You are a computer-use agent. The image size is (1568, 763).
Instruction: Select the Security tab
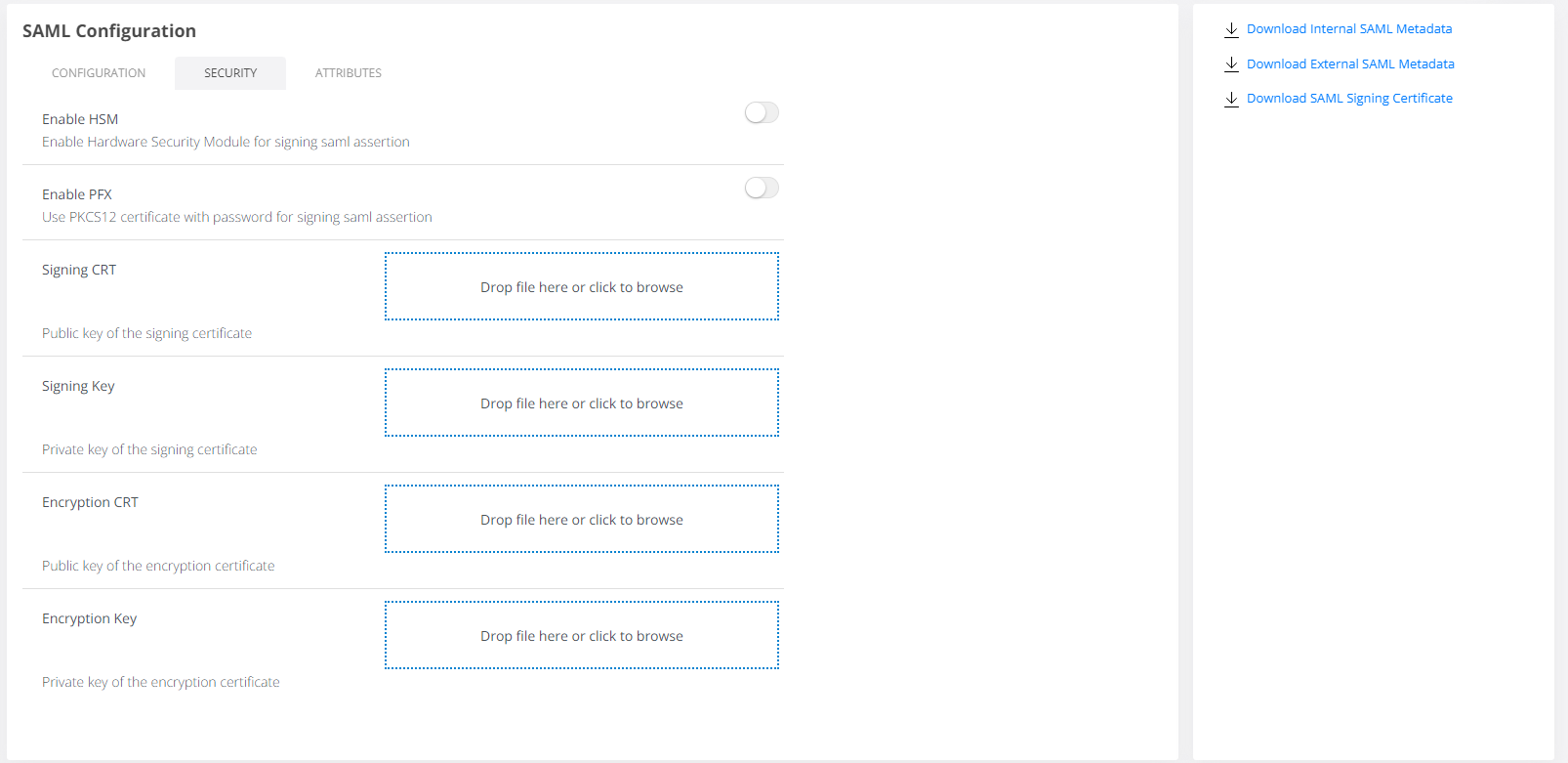230,73
